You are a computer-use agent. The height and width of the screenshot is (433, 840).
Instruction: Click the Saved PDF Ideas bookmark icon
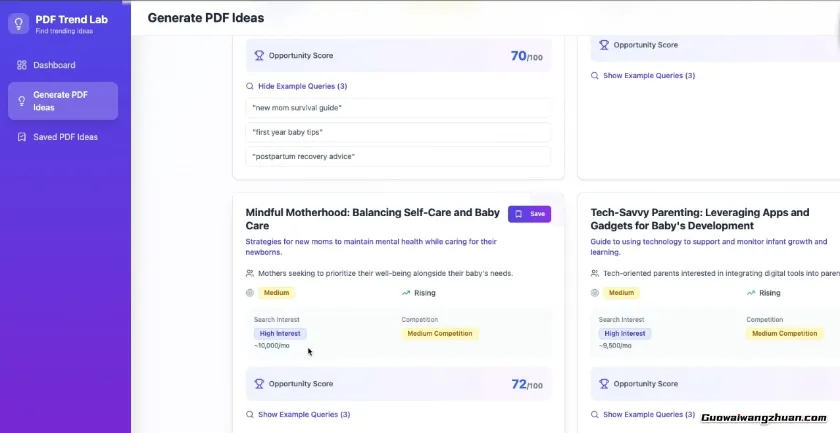22,137
